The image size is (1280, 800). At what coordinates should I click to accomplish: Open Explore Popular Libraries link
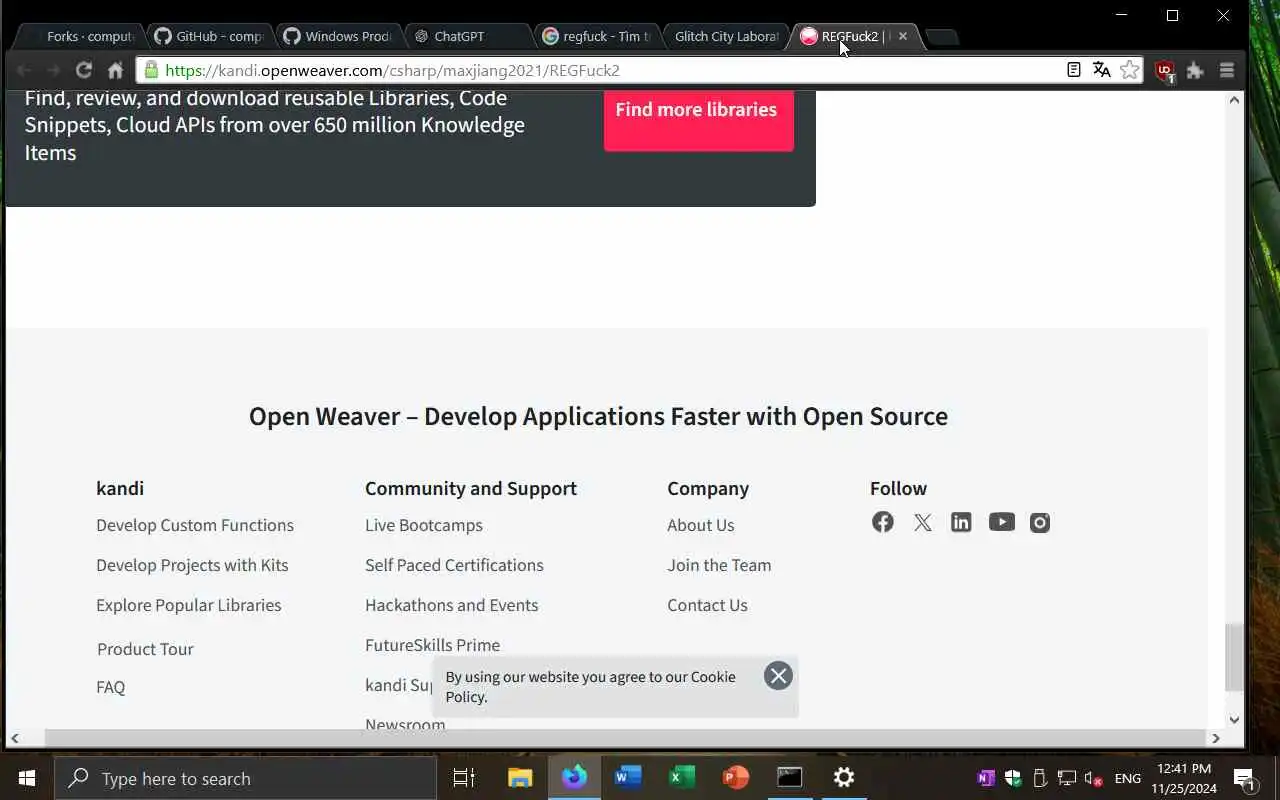pos(189,605)
